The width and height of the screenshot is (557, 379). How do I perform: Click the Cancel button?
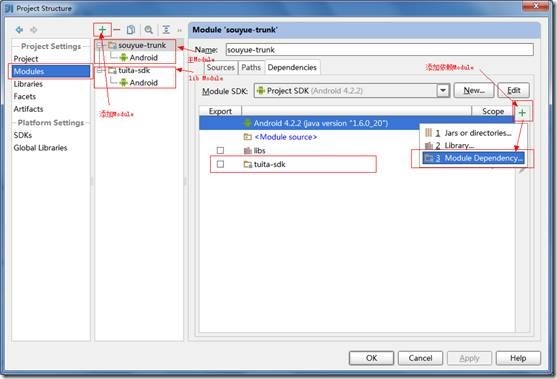click(420, 358)
